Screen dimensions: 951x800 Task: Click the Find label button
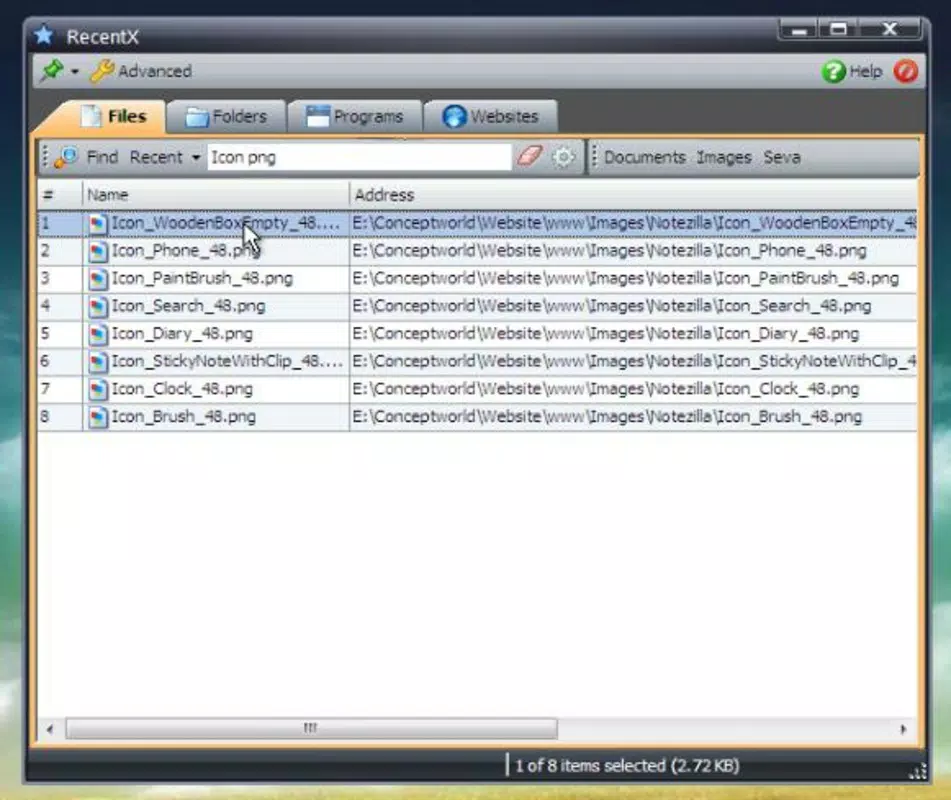point(102,157)
